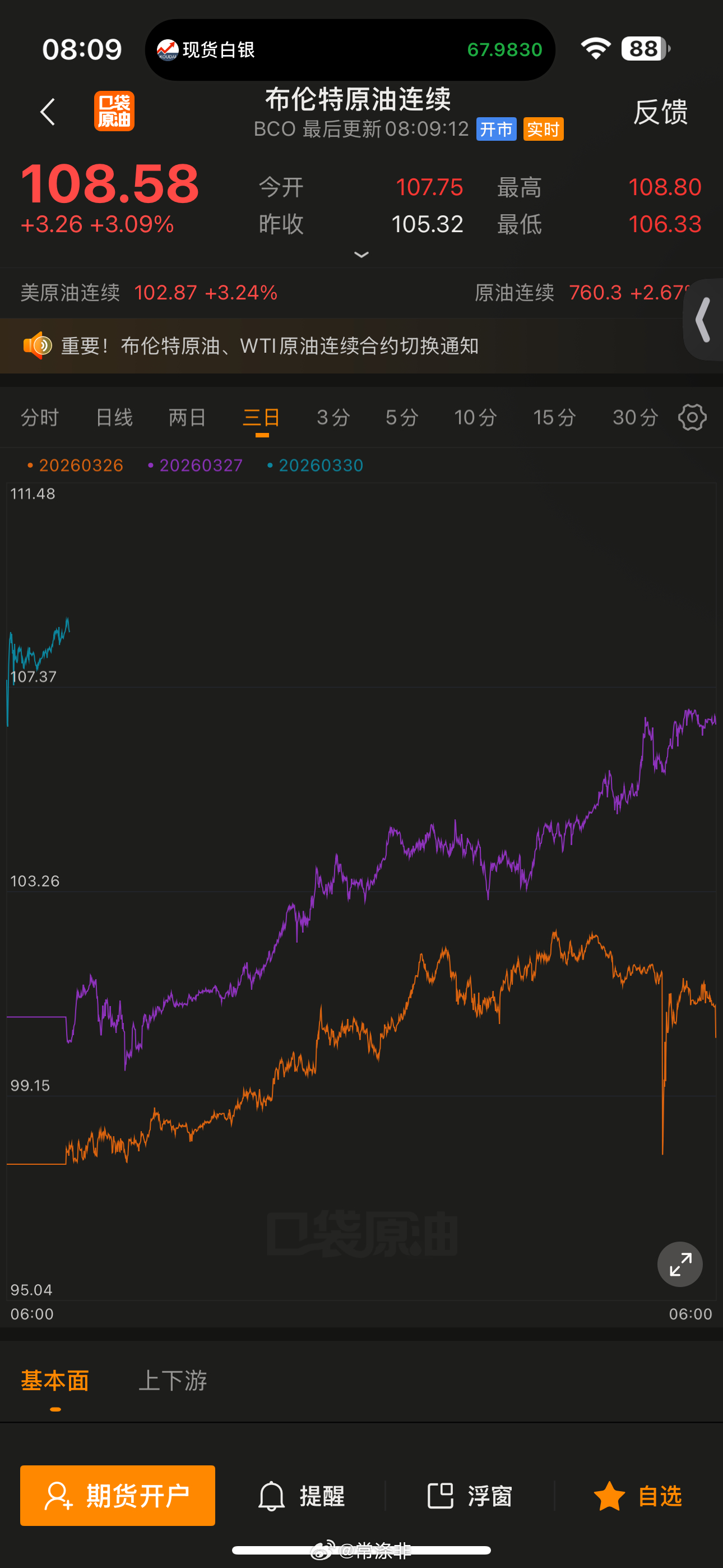Tap the 今开 107.75 value
Image resolution: width=723 pixels, height=1568 pixels.
tap(429, 187)
